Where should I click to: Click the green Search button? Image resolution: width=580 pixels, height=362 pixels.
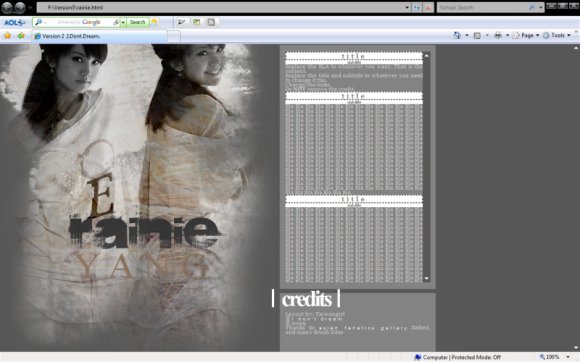click(138, 22)
